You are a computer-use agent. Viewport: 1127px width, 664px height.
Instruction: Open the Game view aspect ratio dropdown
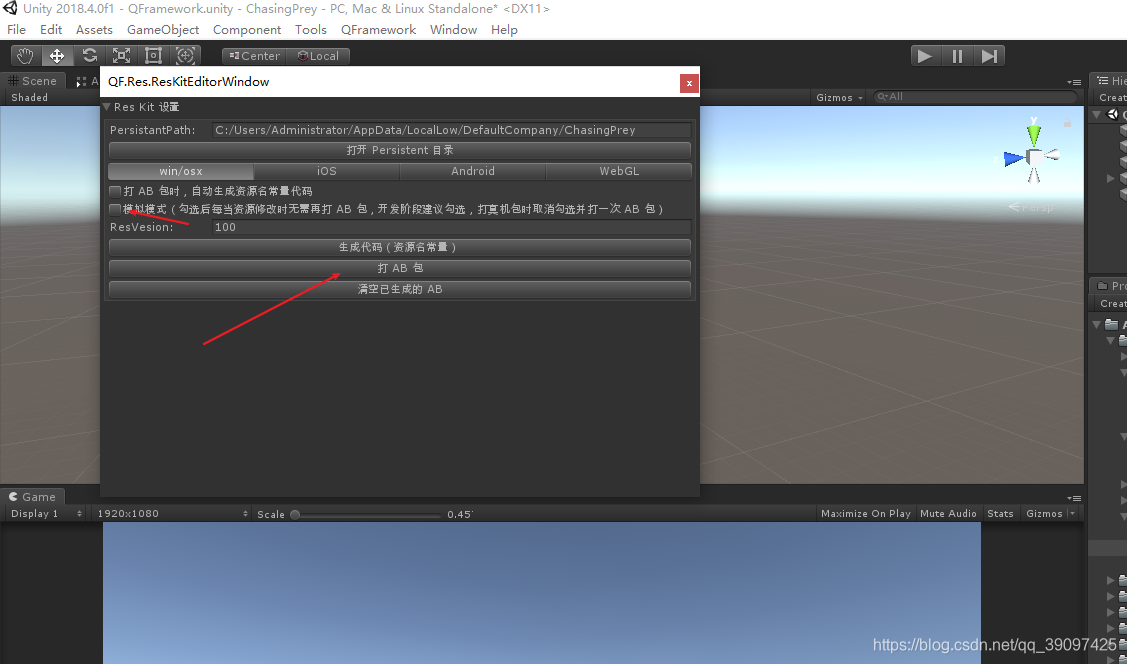coord(170,513)
